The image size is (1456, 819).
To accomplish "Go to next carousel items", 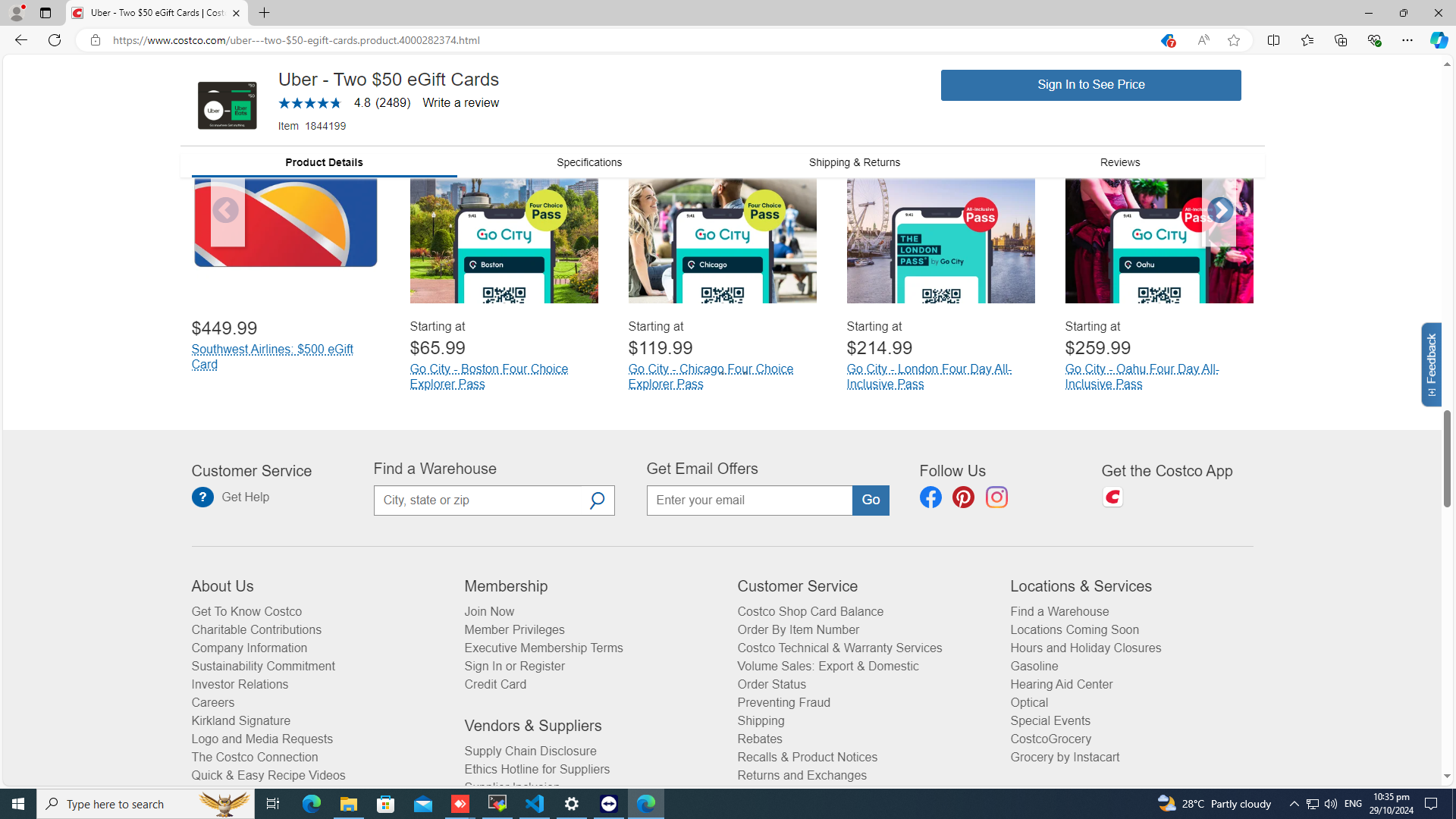I will tap(1219, 211).
